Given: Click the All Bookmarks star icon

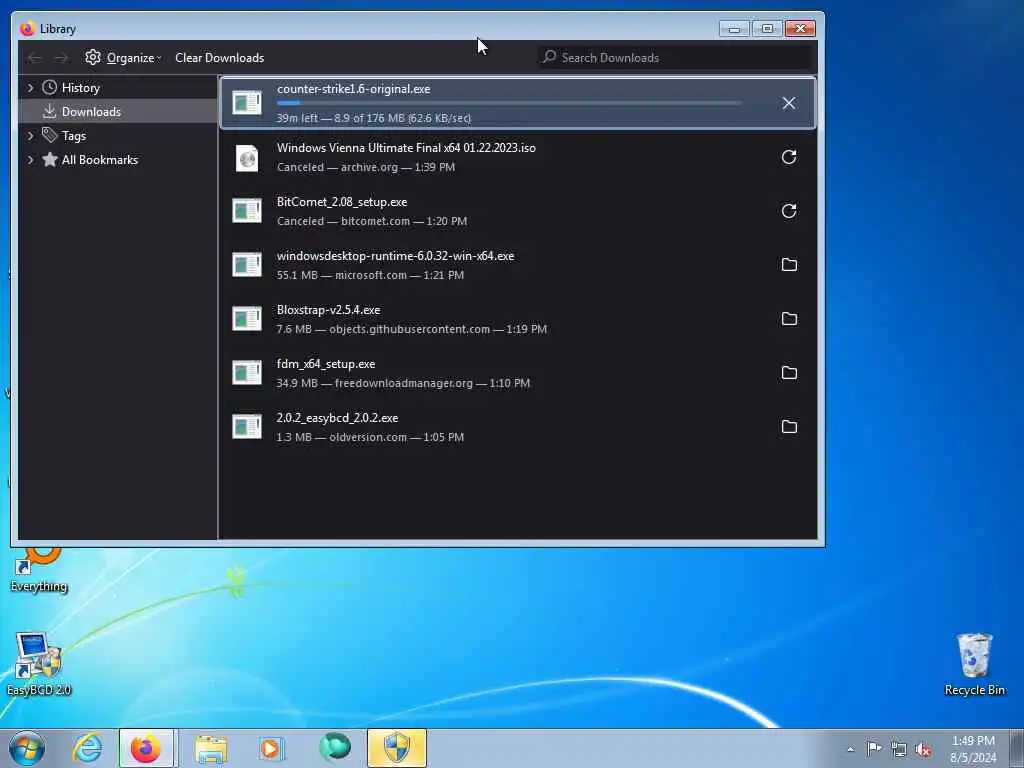Looking at the screenshot, I should point(50,159).
